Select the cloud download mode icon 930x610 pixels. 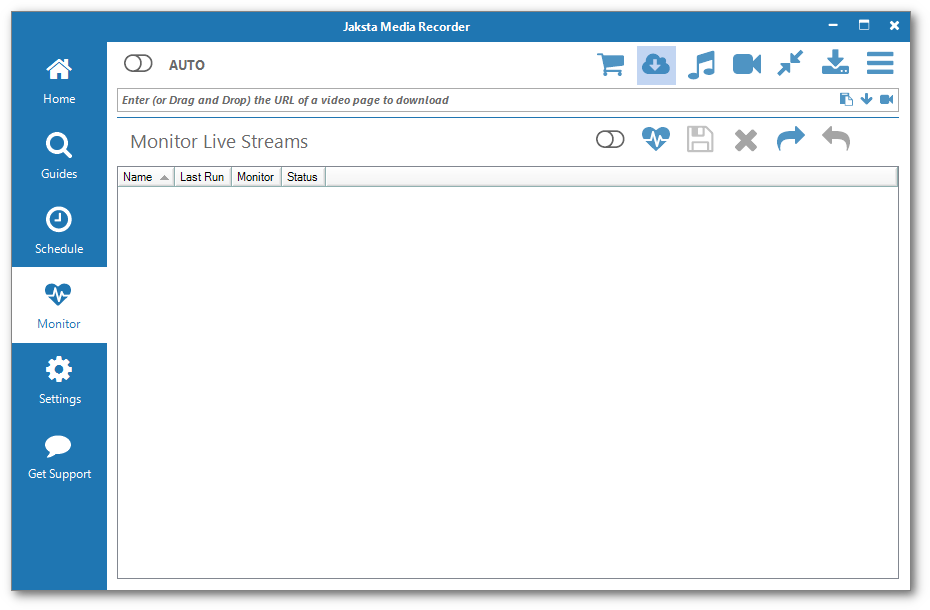(x=656, y=65)
